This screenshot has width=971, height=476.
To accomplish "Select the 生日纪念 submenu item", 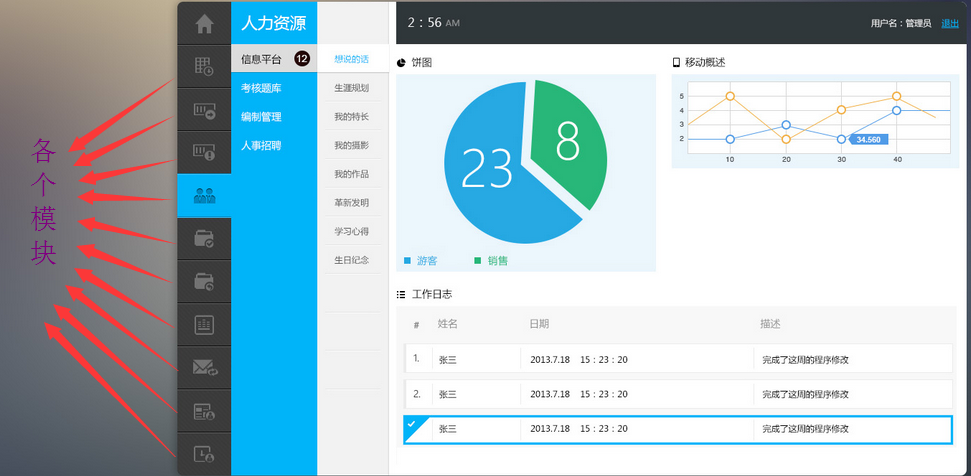I will point(352,260).
